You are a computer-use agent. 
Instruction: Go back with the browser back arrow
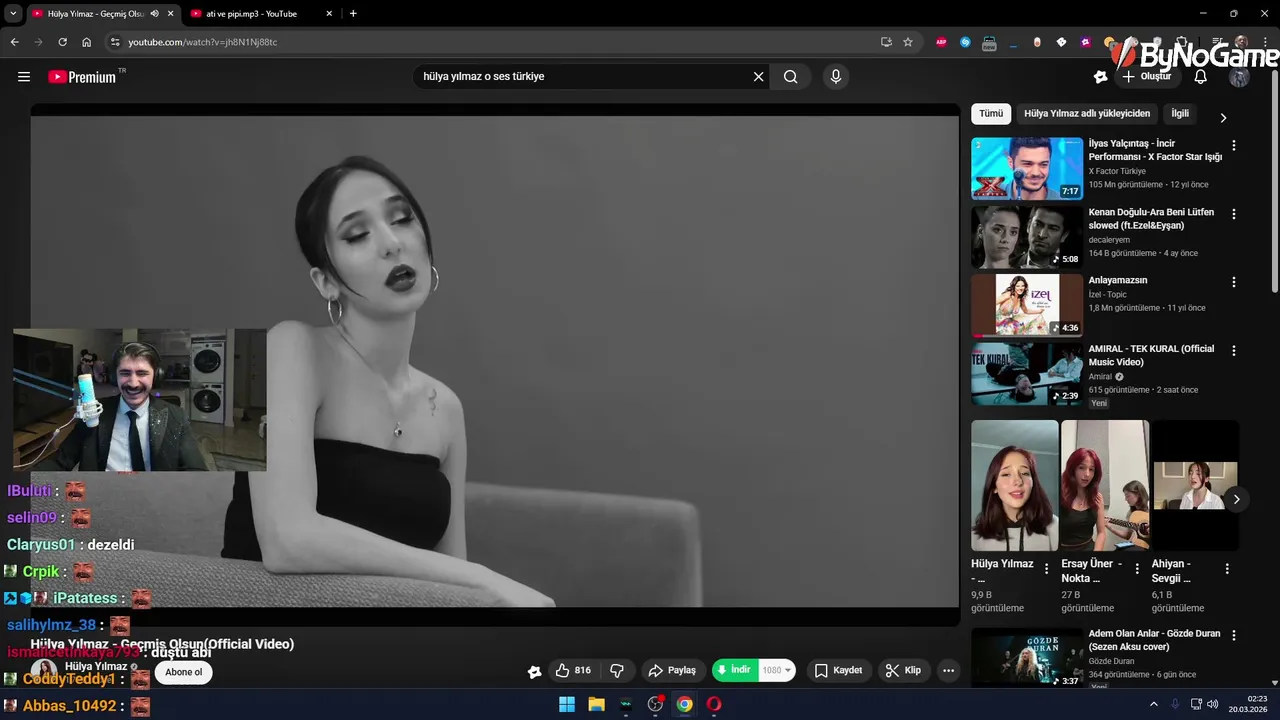coord(15,42)
